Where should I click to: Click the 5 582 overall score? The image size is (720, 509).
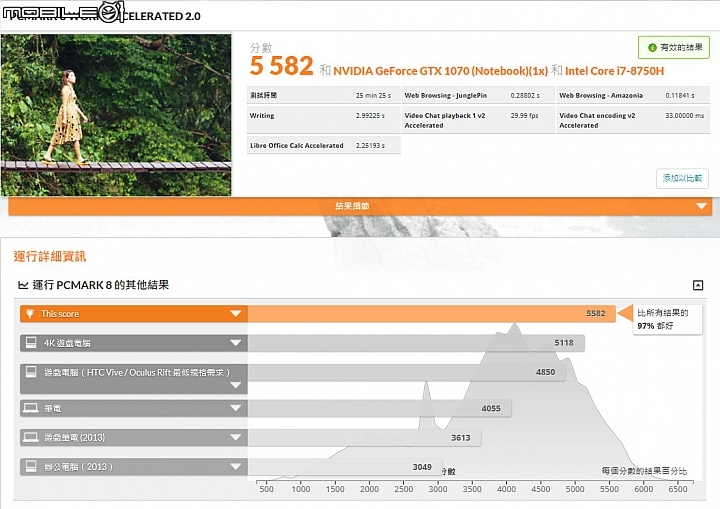pyautogui.click(x=281, y=66)
